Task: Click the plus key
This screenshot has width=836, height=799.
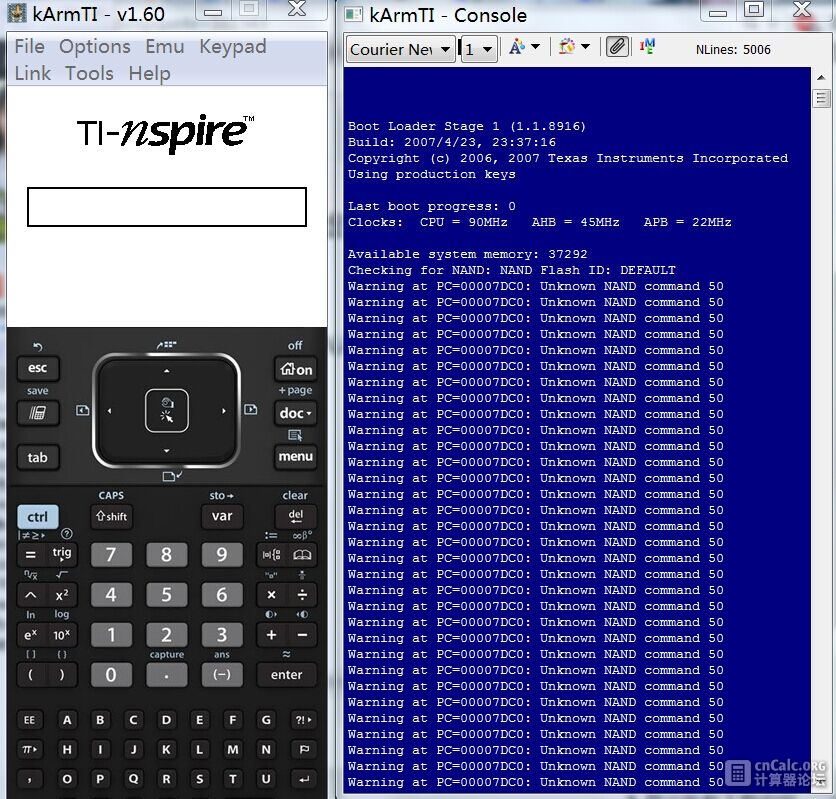Action: click(271, 635)
